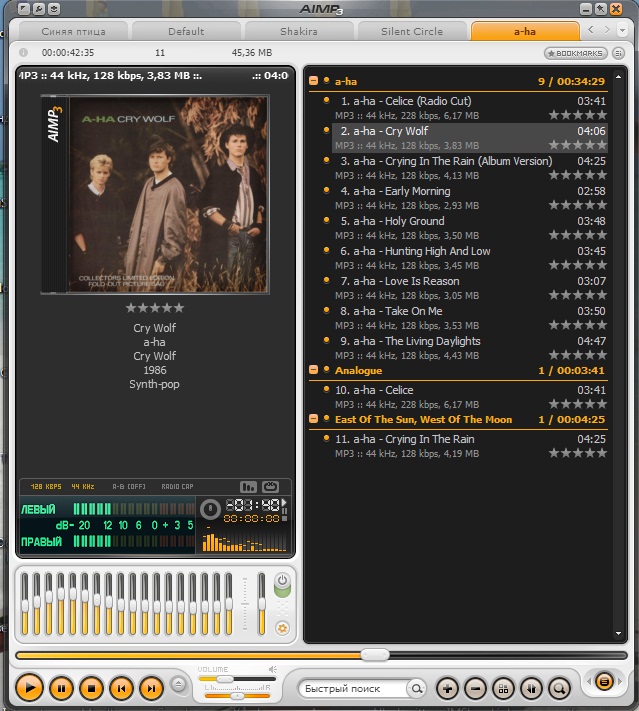Open equalizer settings with the gear icon

click(x=282, y=628)
